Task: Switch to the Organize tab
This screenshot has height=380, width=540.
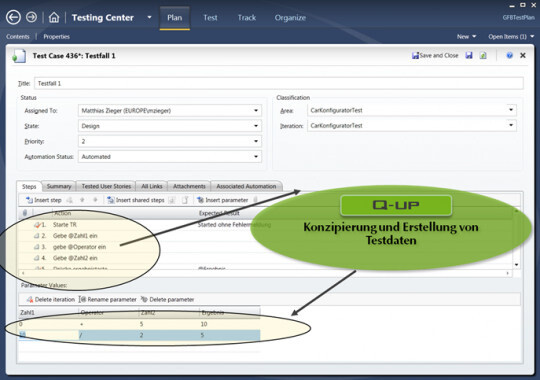Action: (x=290, y=18)
